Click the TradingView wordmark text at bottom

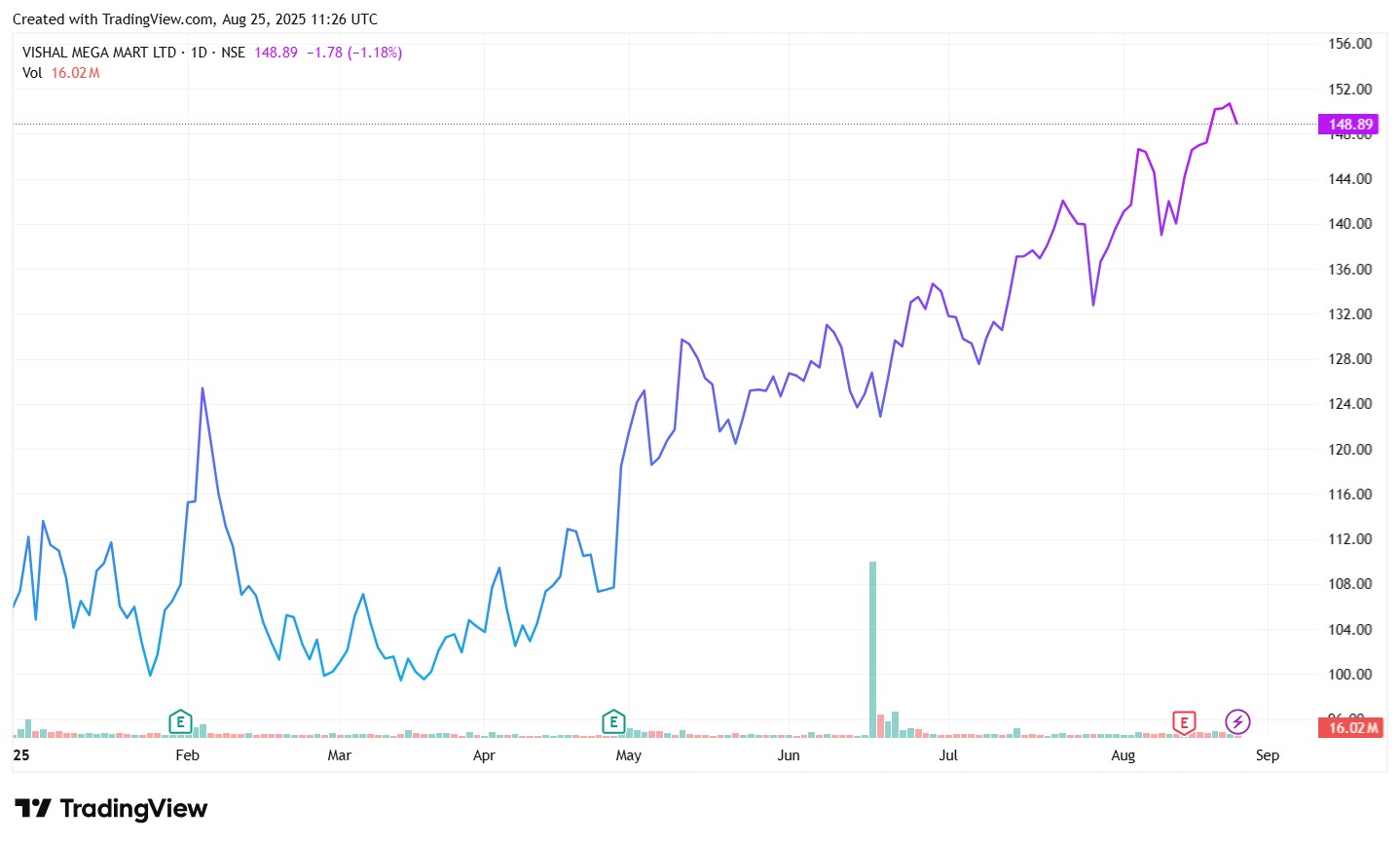coord(133,809)
